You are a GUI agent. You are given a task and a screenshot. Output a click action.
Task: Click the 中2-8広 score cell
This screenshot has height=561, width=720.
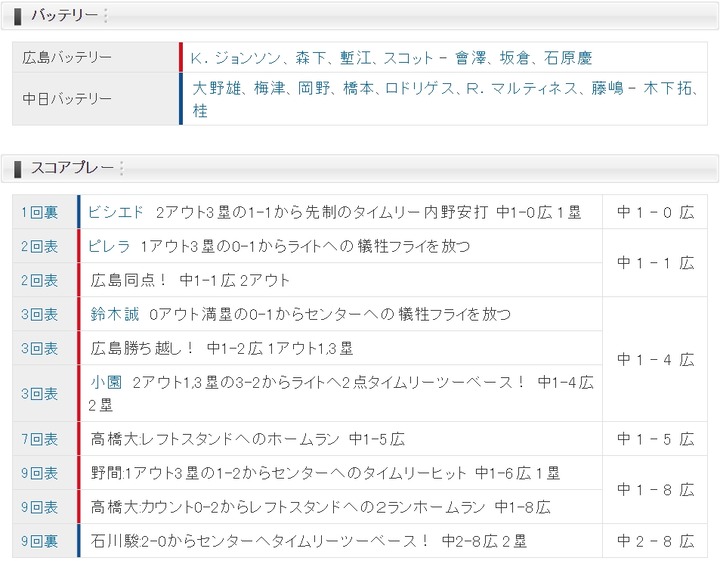point(655,540)
